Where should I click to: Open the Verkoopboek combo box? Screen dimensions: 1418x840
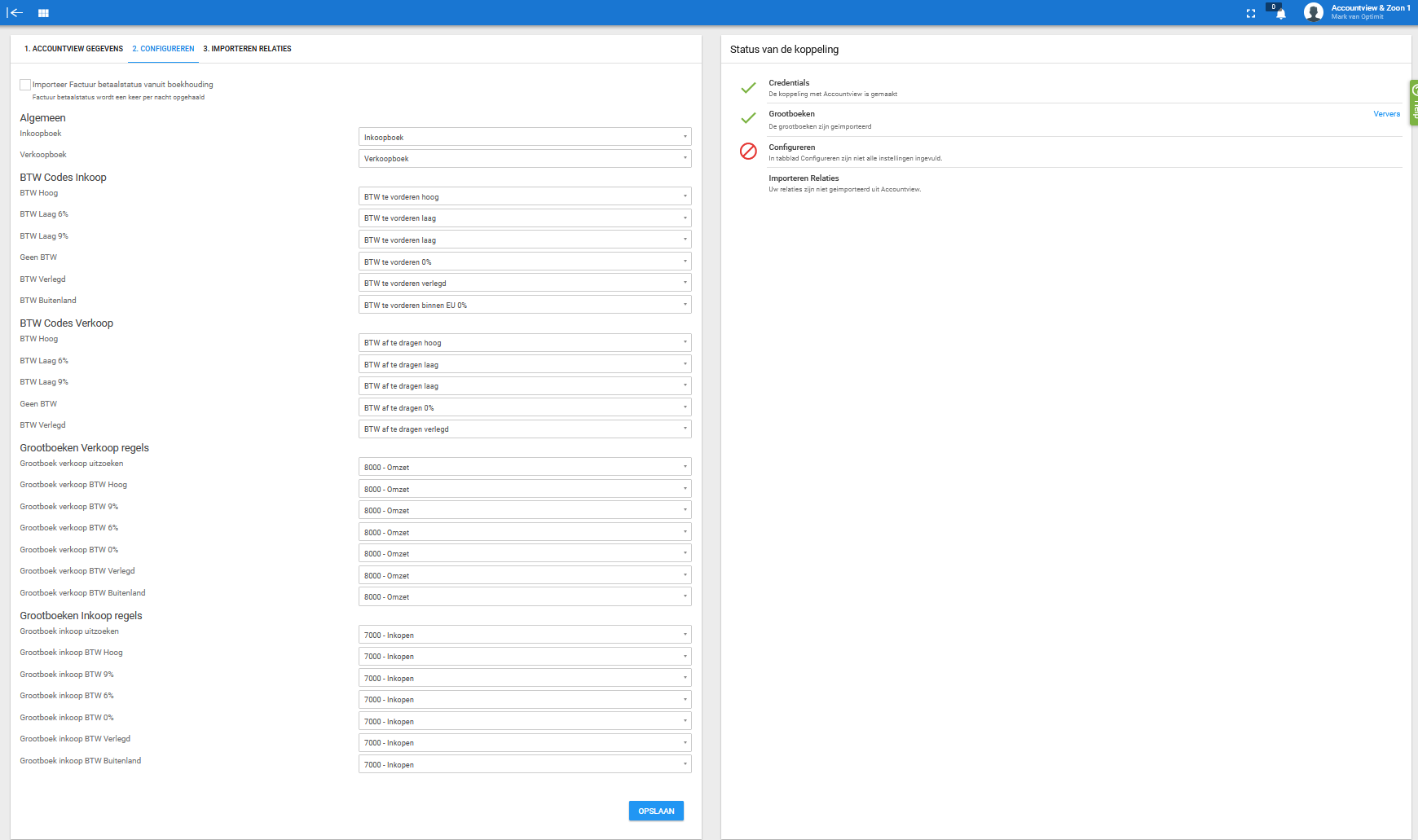525,158
